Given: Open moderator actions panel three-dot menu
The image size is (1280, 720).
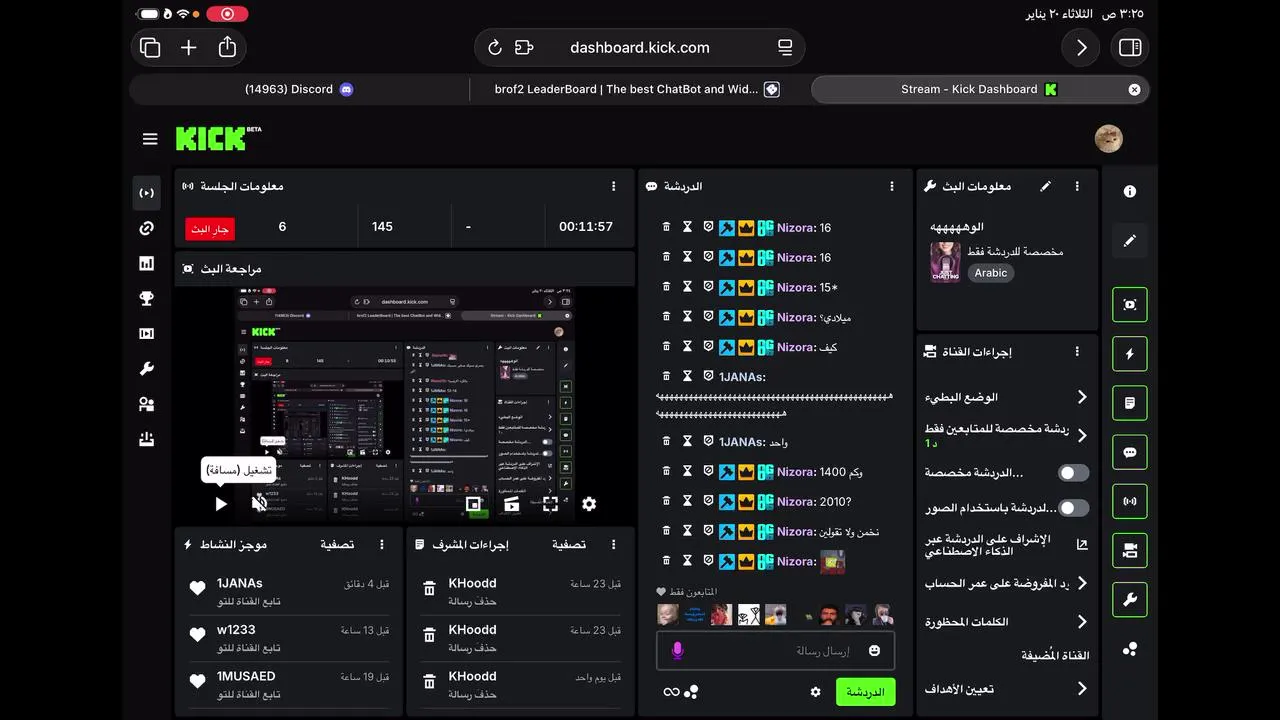Looking at the screenshot, I should pos(614,544).
